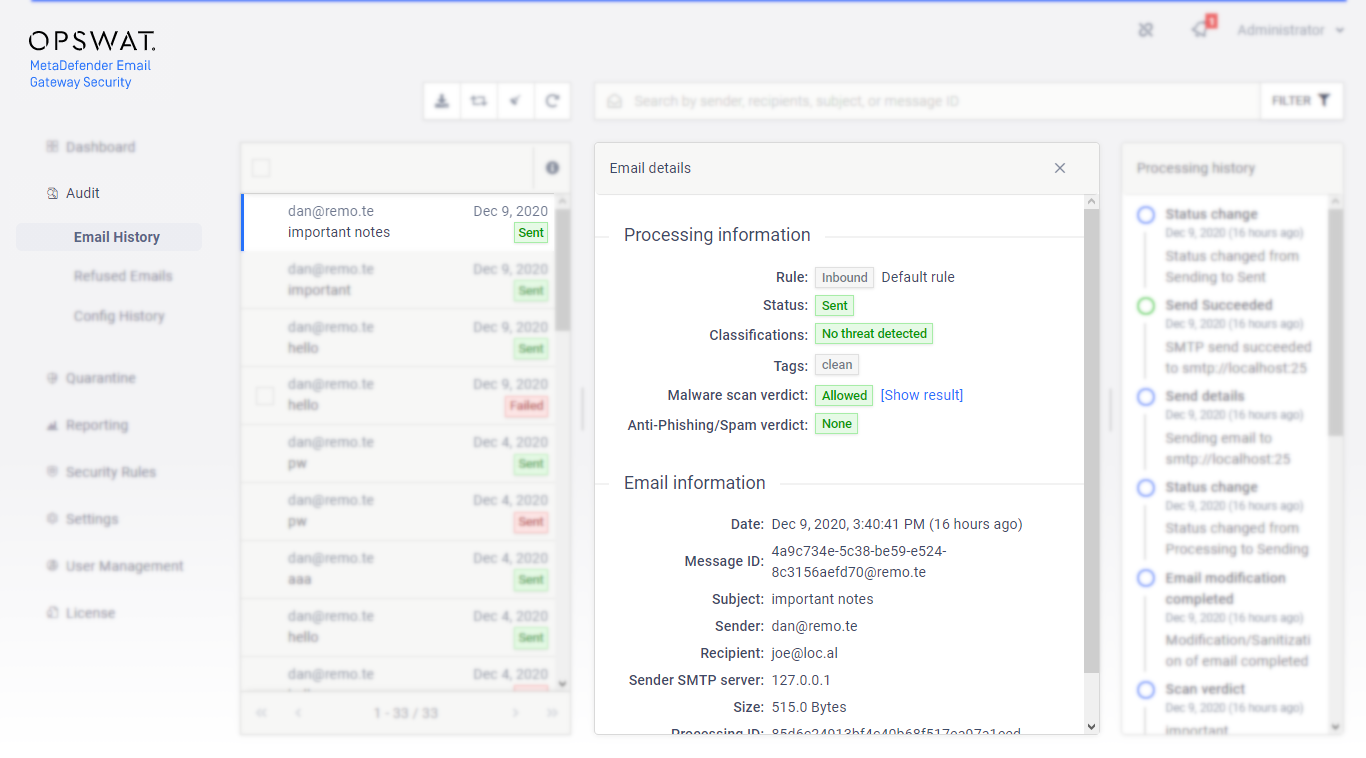The height and width of the screenshot is (758, 1366).
Task: Close the Email details panel
Action: coord(1060,168)
